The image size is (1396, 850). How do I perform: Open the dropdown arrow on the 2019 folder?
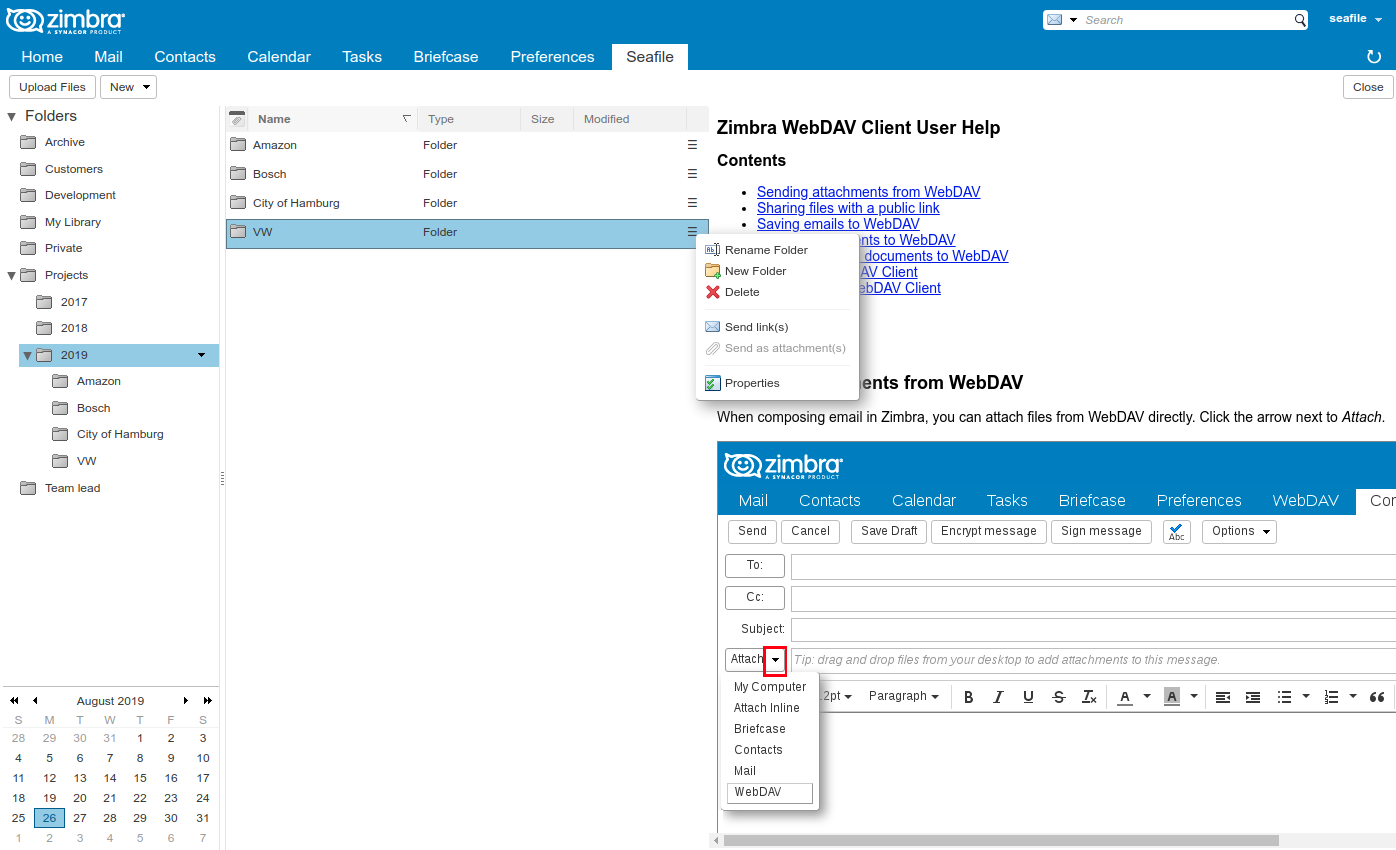click(x=201, y=355)
